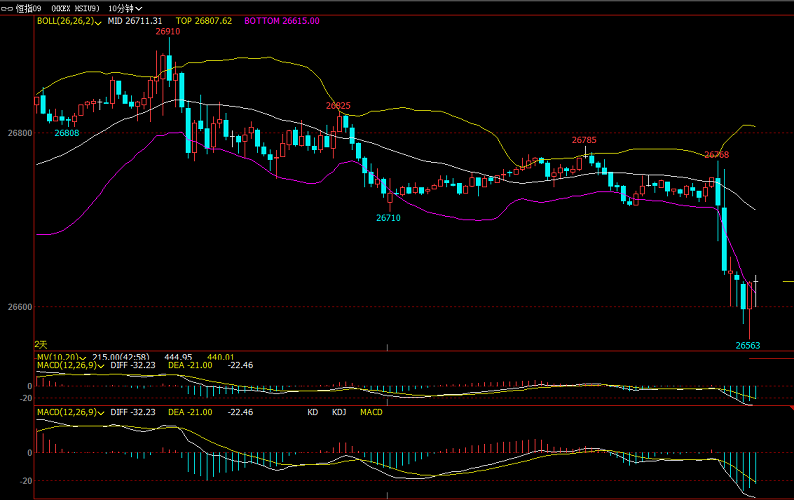Select the 26710 swing low label
Viewport: 794px width, 500px height.
(x=388, y=218)
